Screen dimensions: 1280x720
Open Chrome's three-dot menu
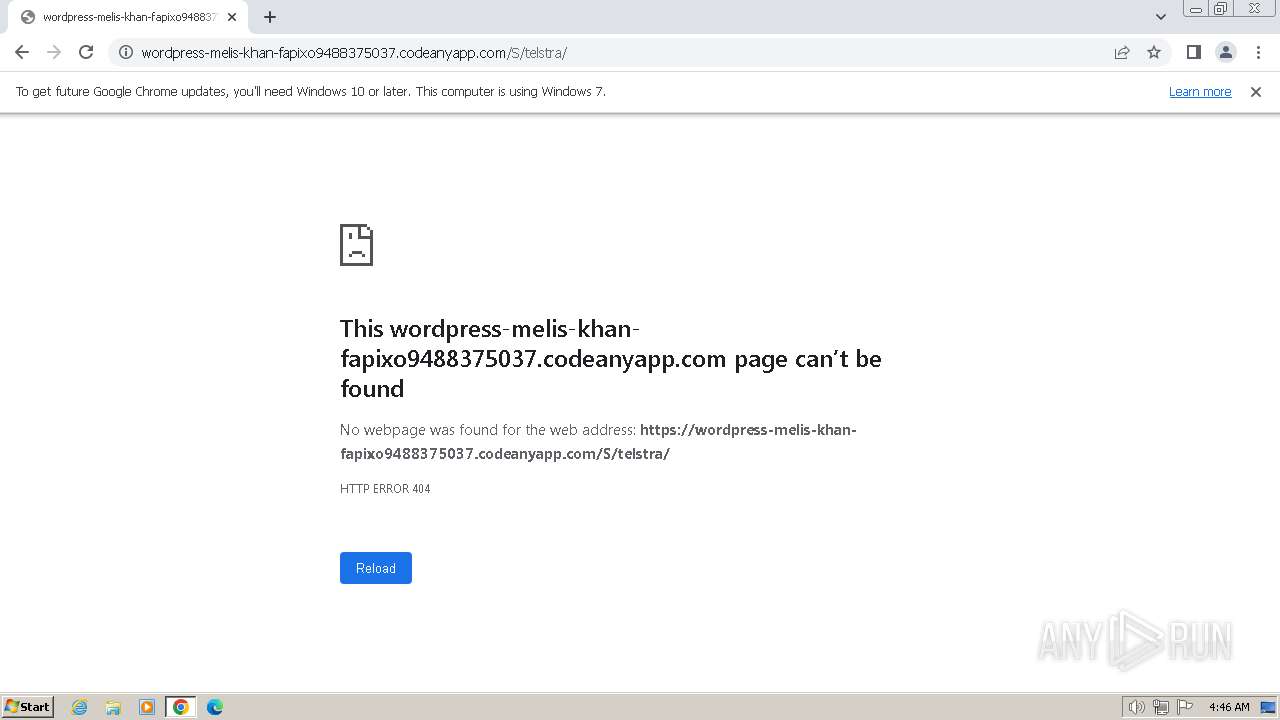1259,52
